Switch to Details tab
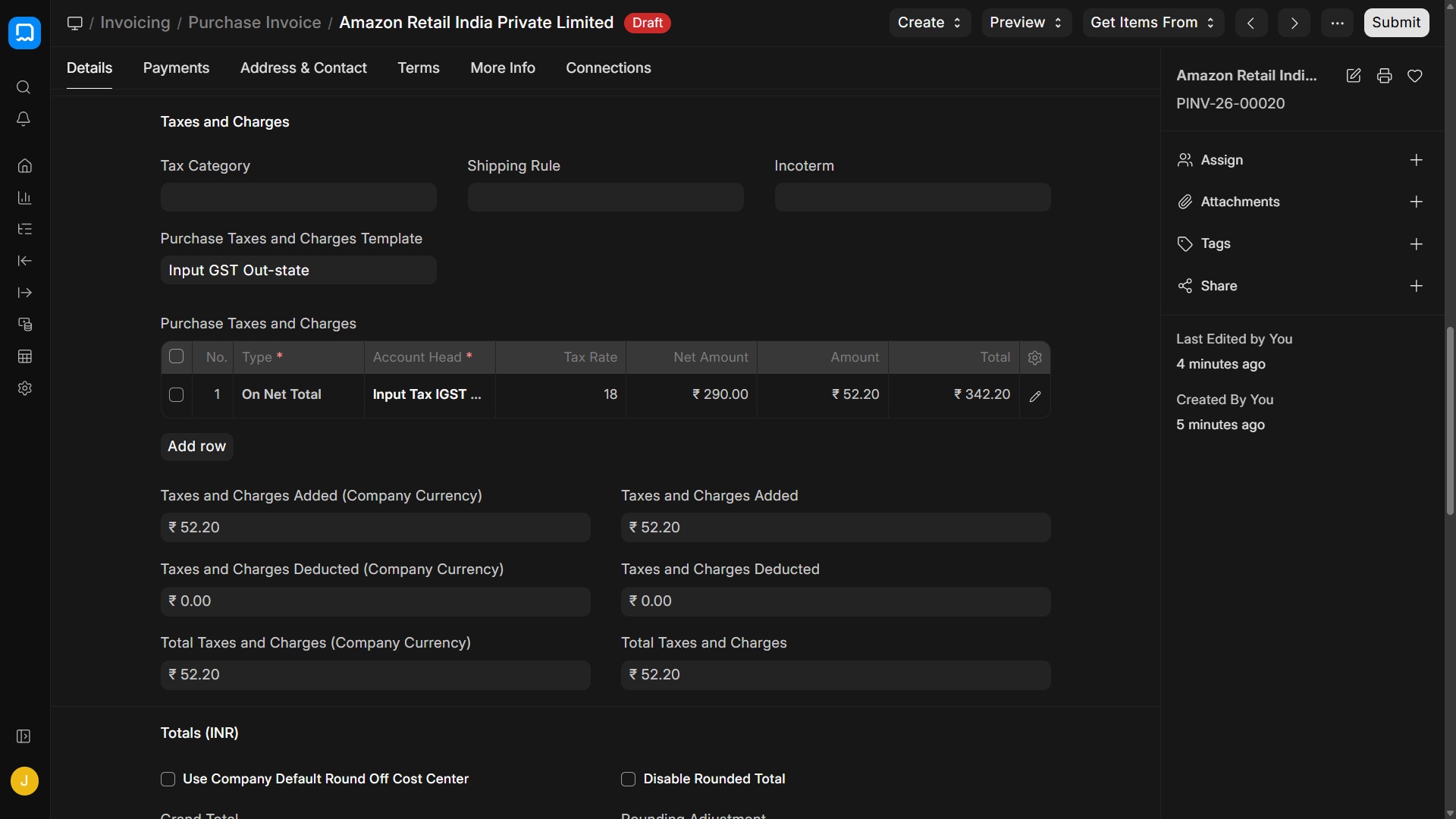 click(x=89, y=68)
